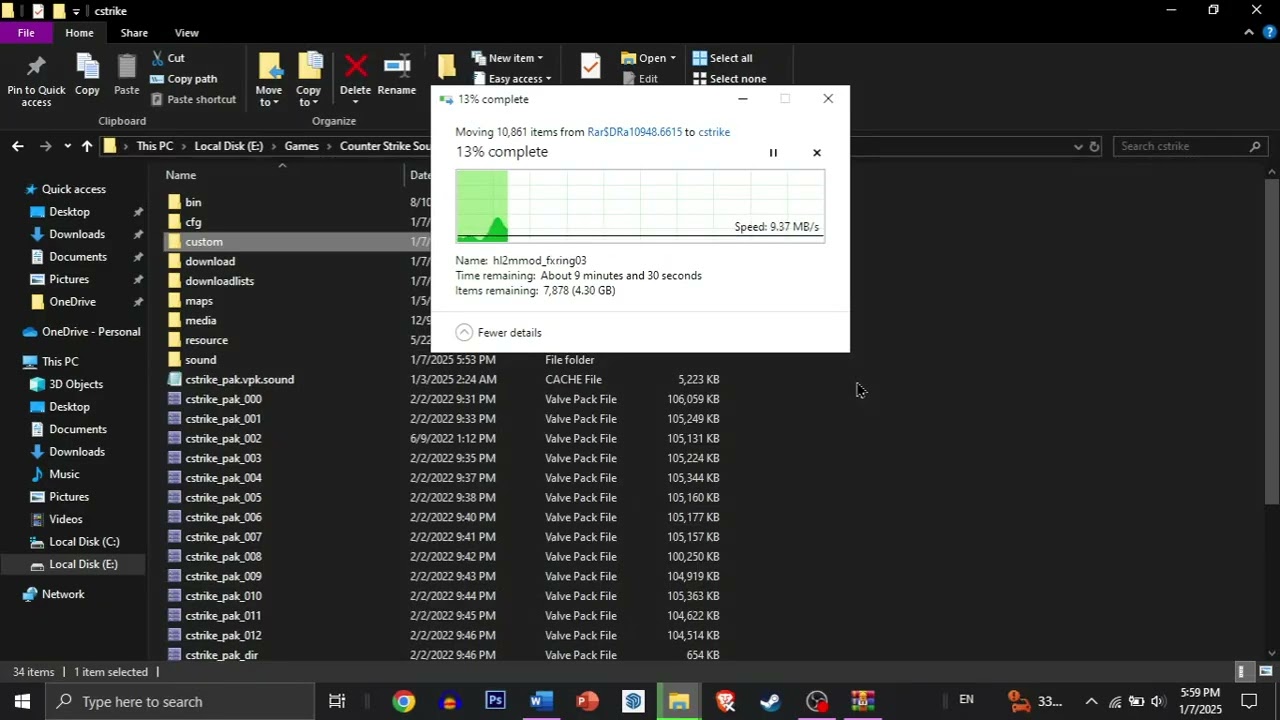Refresh the current folder view
The height and width of the screenshot is (720, 1280).
coord(1094,146)
